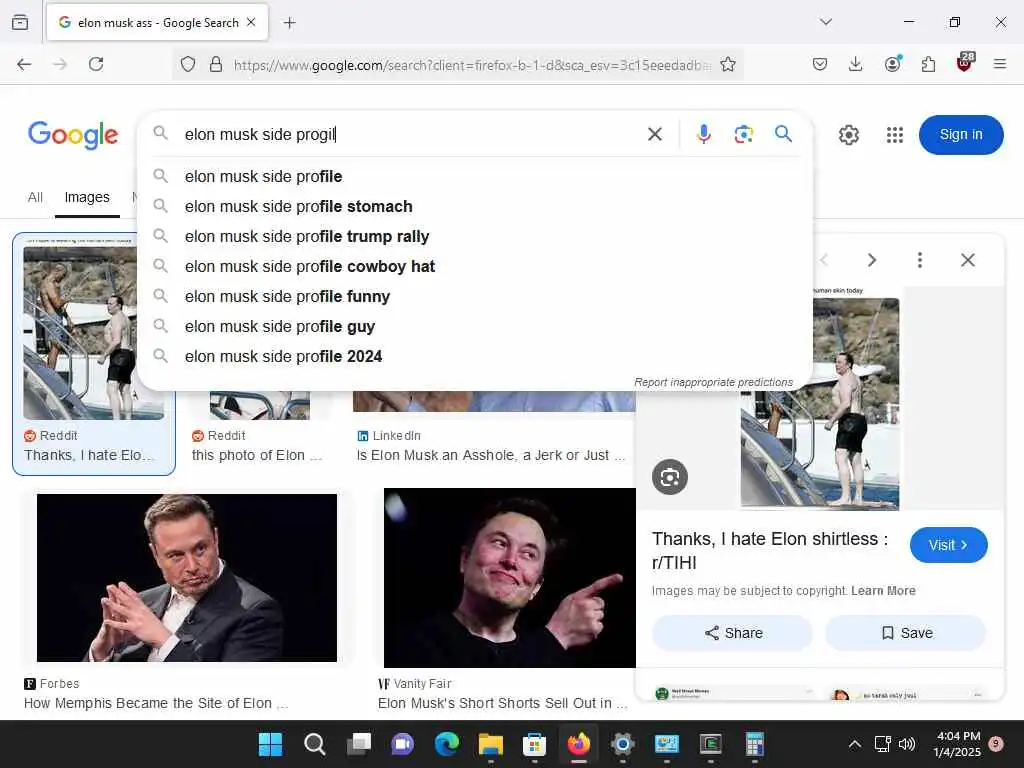
Task: Clear the search box with X
Action: pyautogui.click(x=654, y=134)
